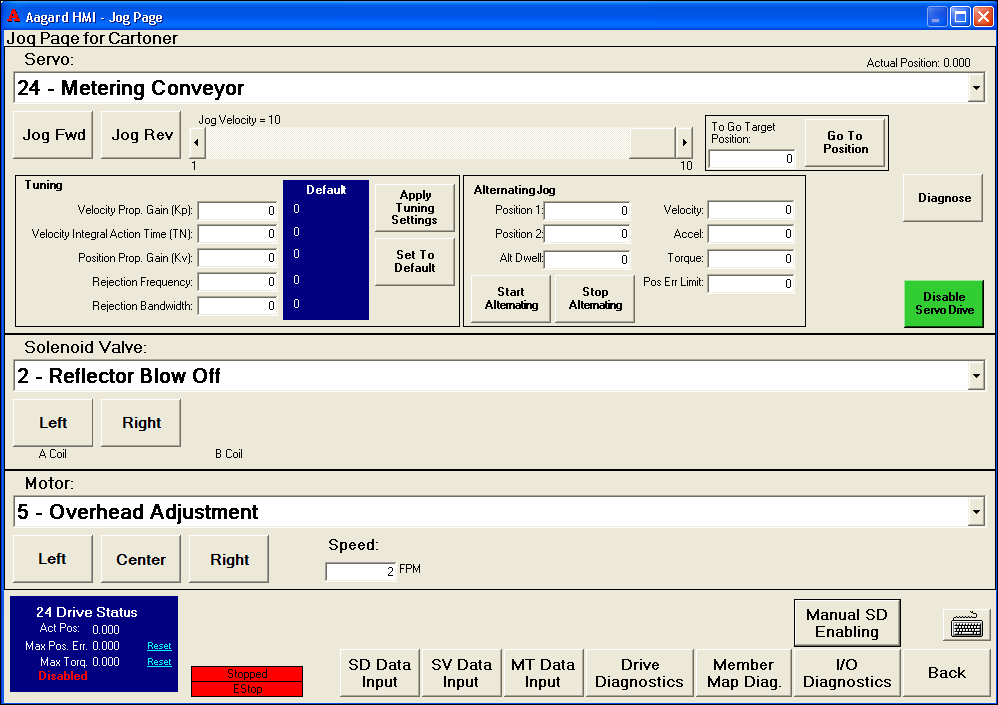Select the Pos Err Limit field

coord(751,284)
